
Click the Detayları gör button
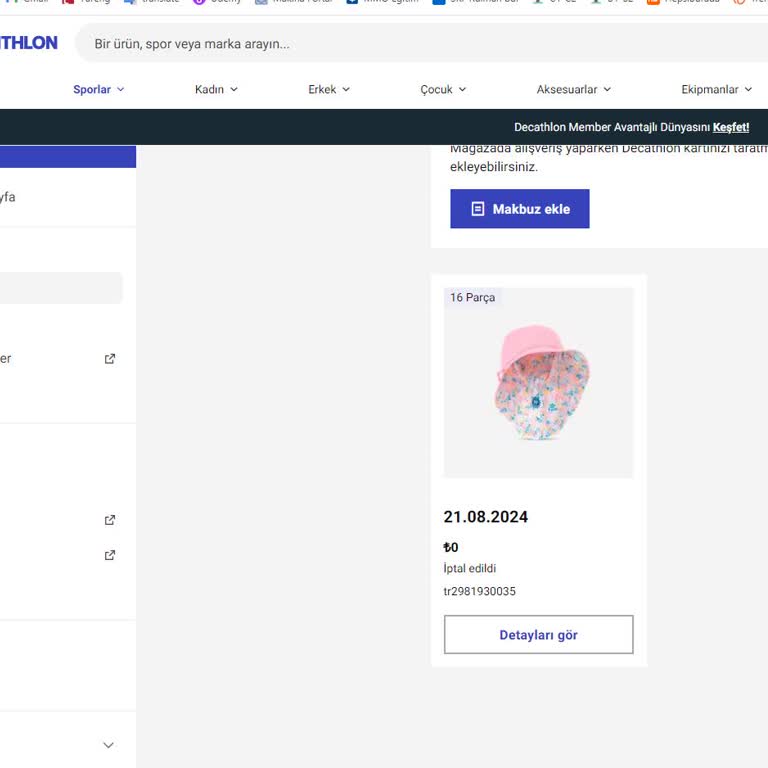click(538, 634)
